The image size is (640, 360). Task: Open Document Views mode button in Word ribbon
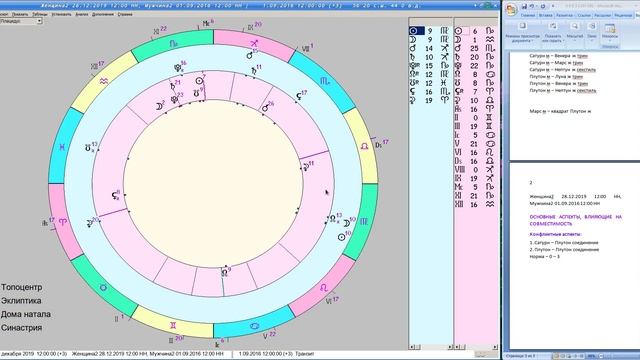point(522,33)
